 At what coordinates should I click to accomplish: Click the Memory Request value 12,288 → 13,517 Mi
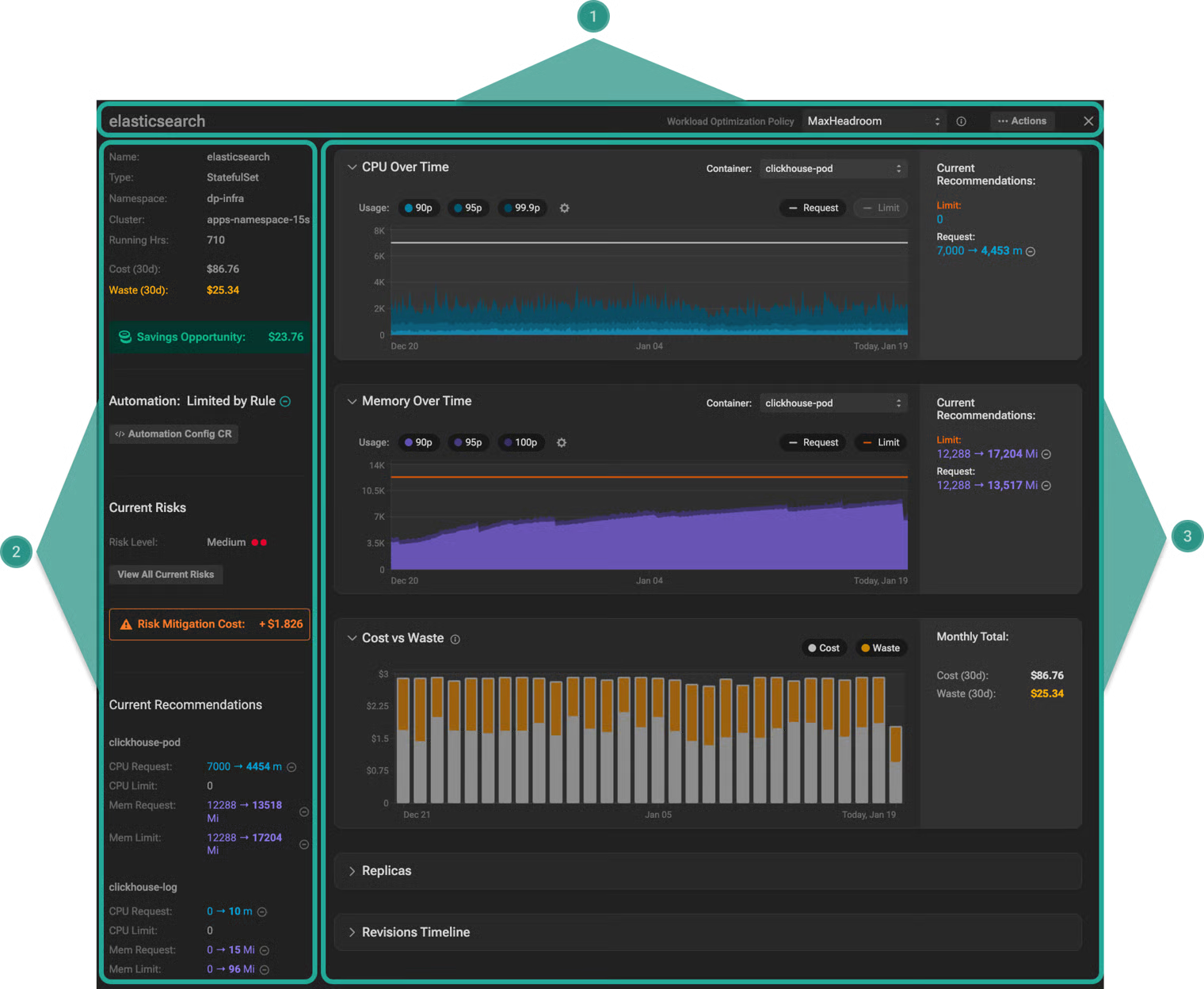tap(987, 485)
